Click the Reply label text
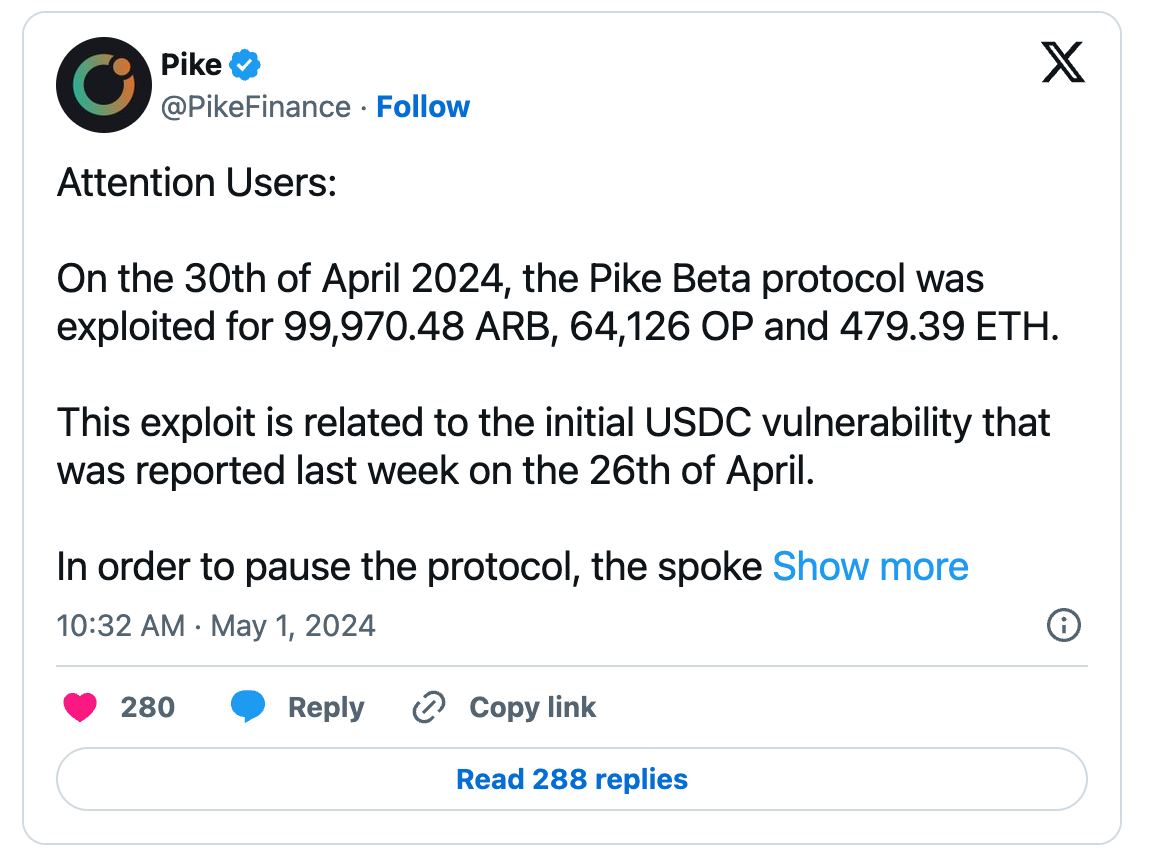1152x860 pixels. tap(325, 707)
